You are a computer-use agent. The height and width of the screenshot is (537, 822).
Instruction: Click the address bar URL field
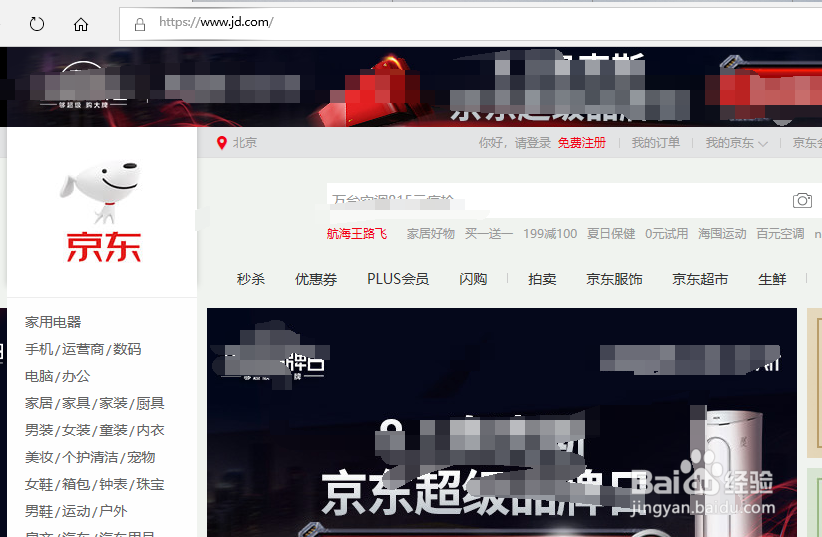click(x=471, y=24)
